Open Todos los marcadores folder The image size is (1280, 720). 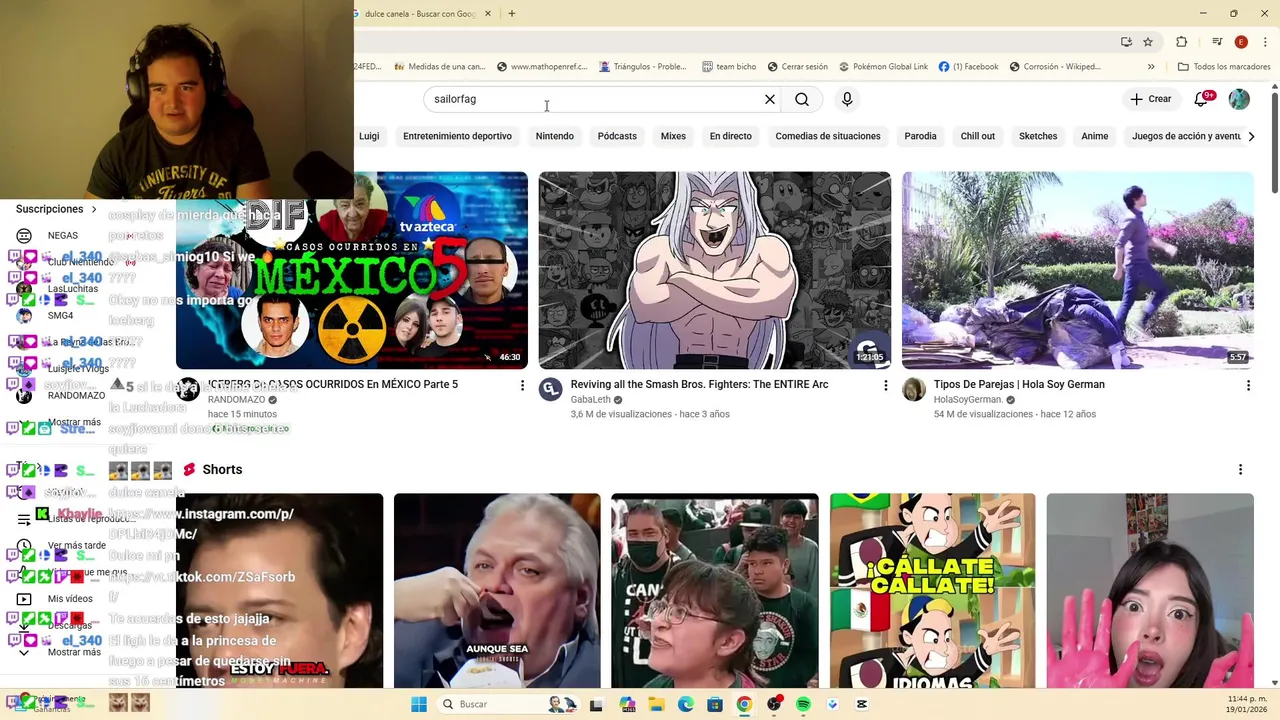pos(1224,67)
